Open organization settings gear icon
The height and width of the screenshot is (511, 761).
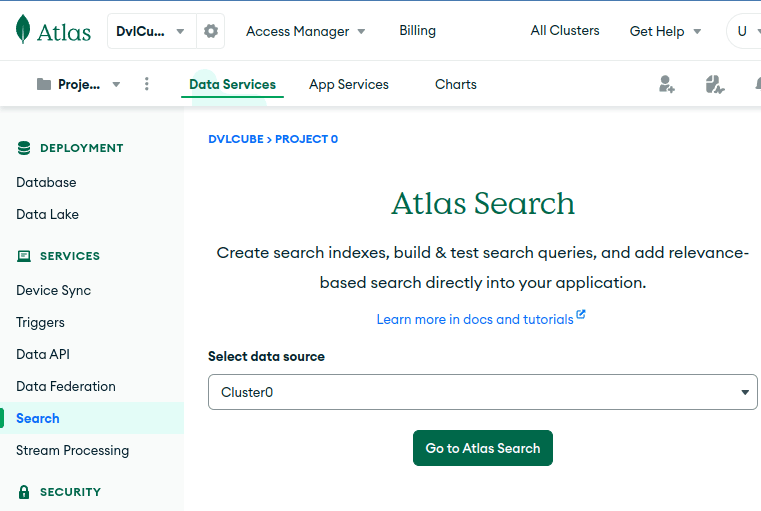click(x=210, y=31)
